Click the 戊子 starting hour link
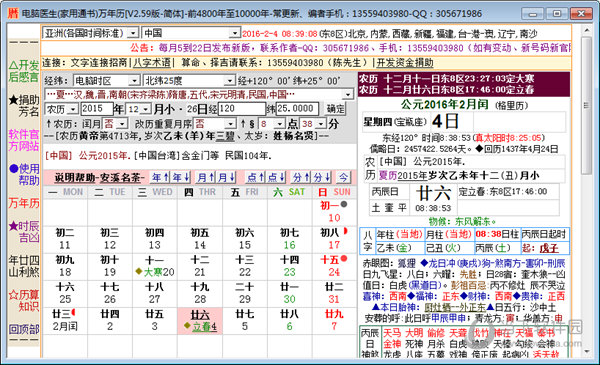 coord(549,248)
